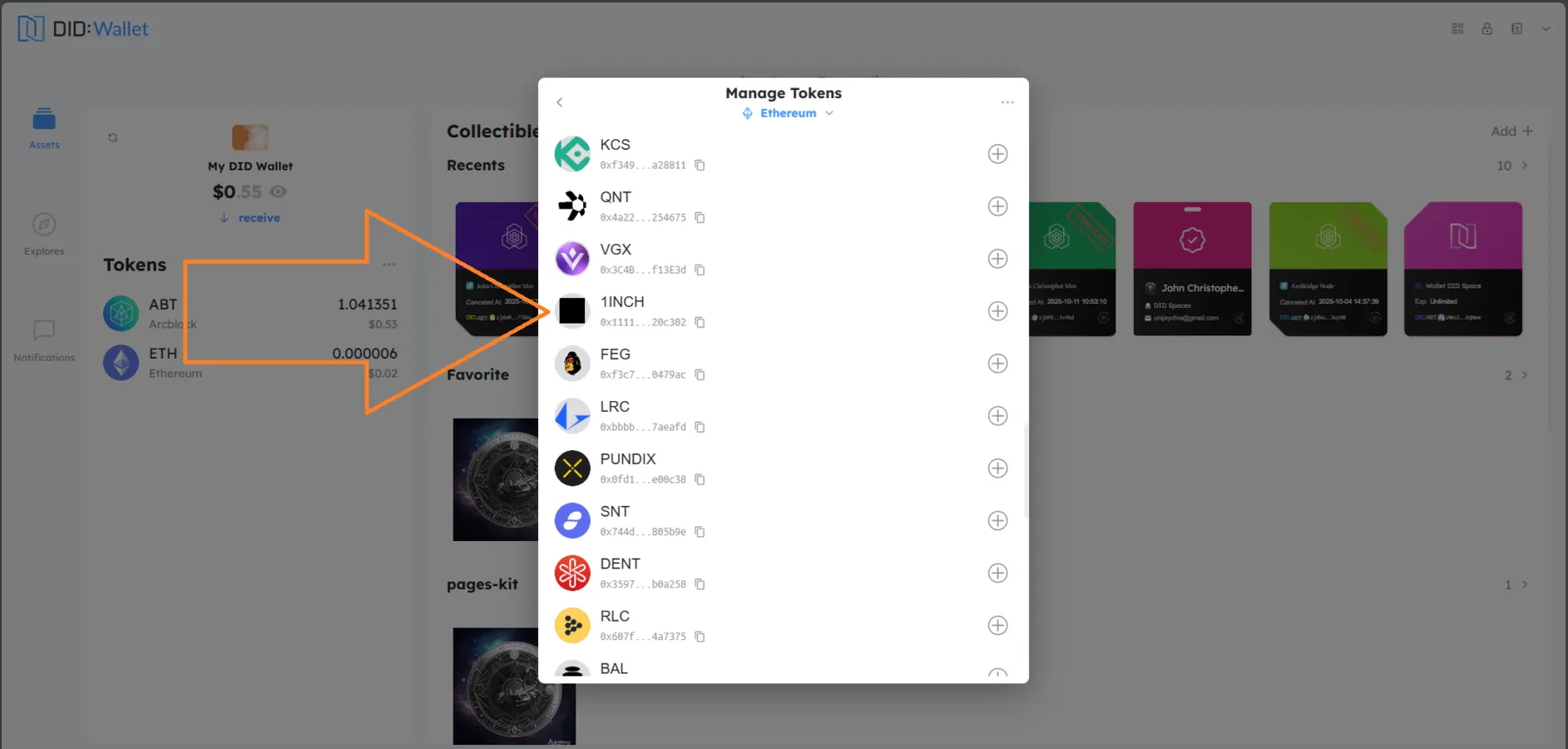Click the KCS token logo
The width and height of the screenshot is (1568, 749).
572,154
